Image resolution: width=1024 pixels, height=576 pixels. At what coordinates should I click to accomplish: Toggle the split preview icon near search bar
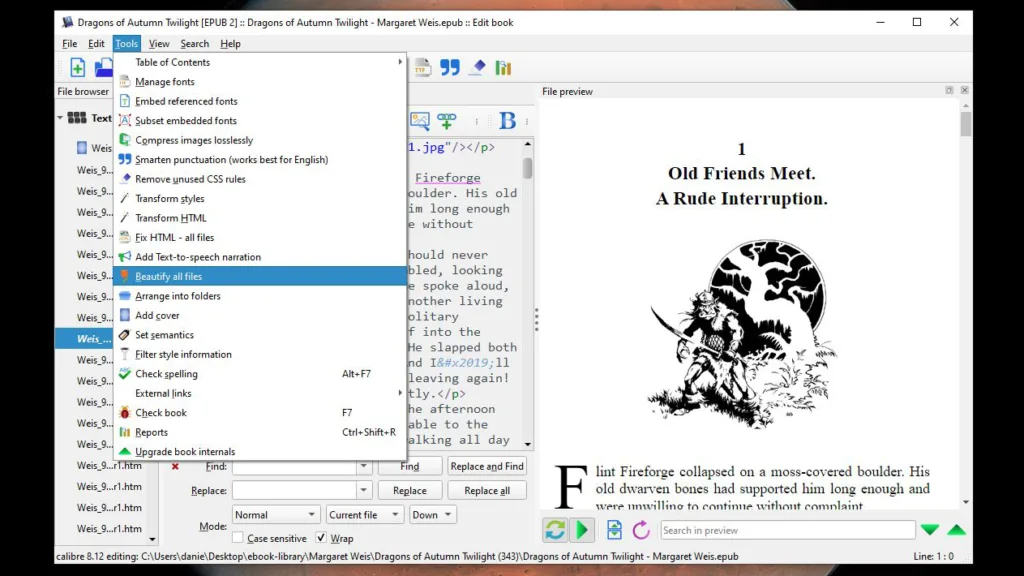[x=614, y=530]
